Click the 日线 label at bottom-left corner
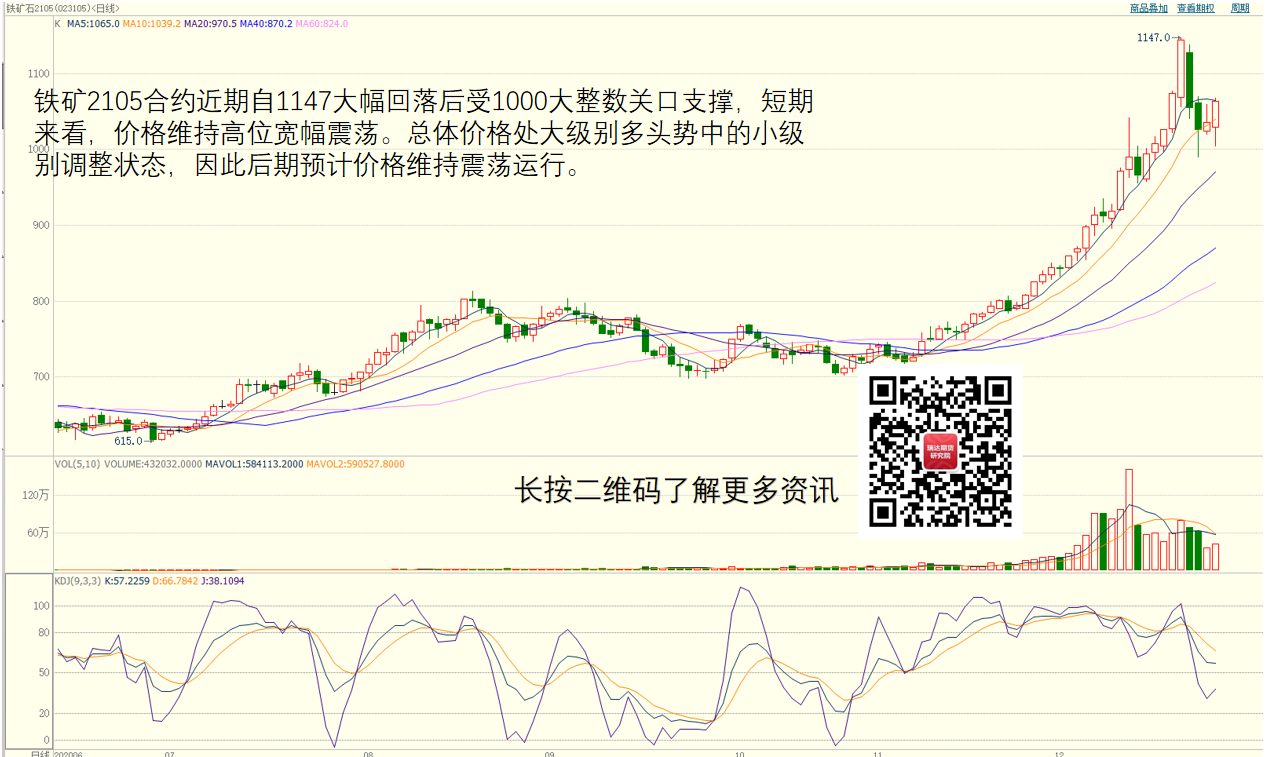Viewport: 1271px width, 757px height. pyautogui.click(x=40, y=753)
